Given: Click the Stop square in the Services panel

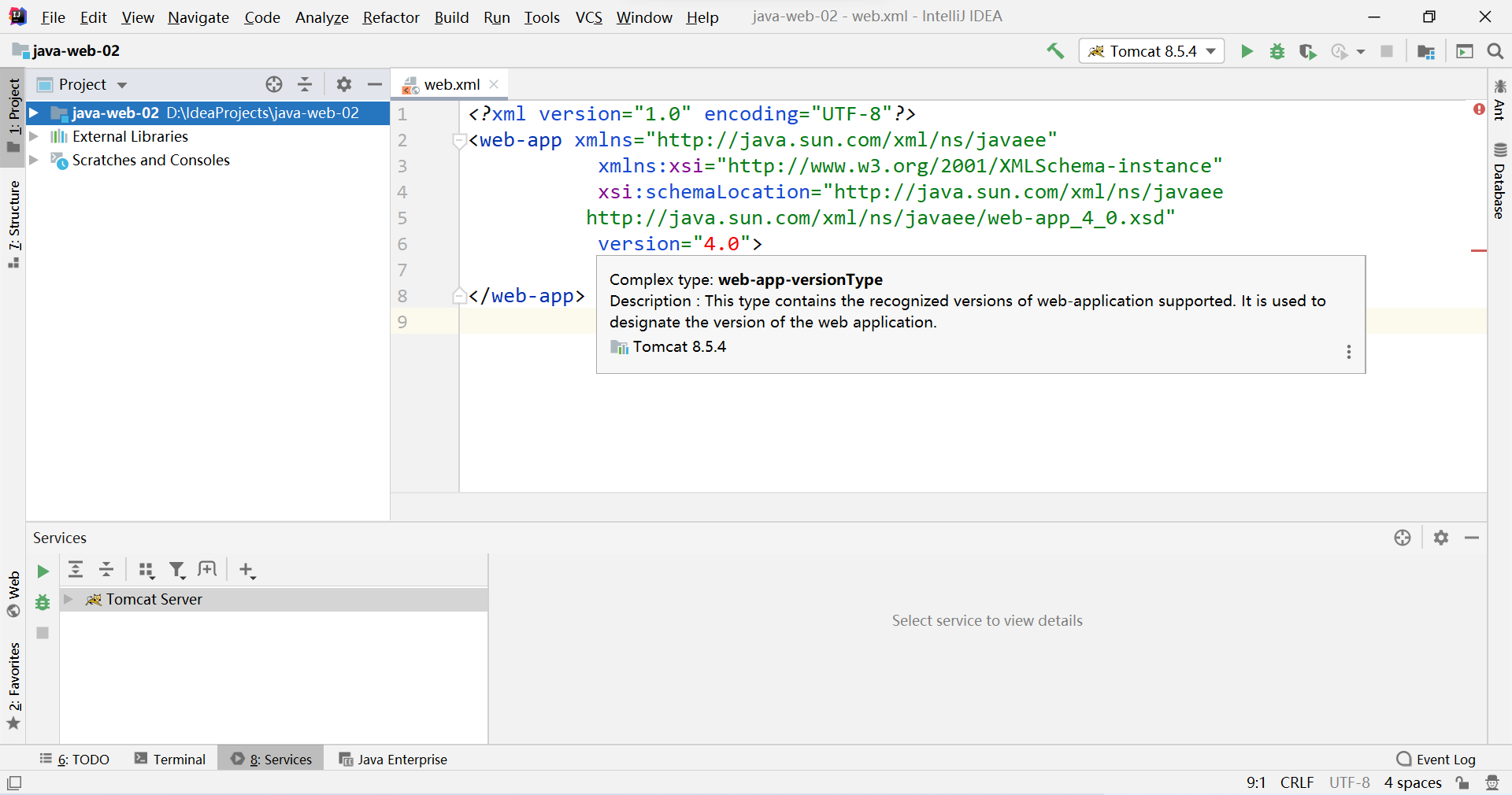Looking at the screenshot, I should (x=43, y=633).
